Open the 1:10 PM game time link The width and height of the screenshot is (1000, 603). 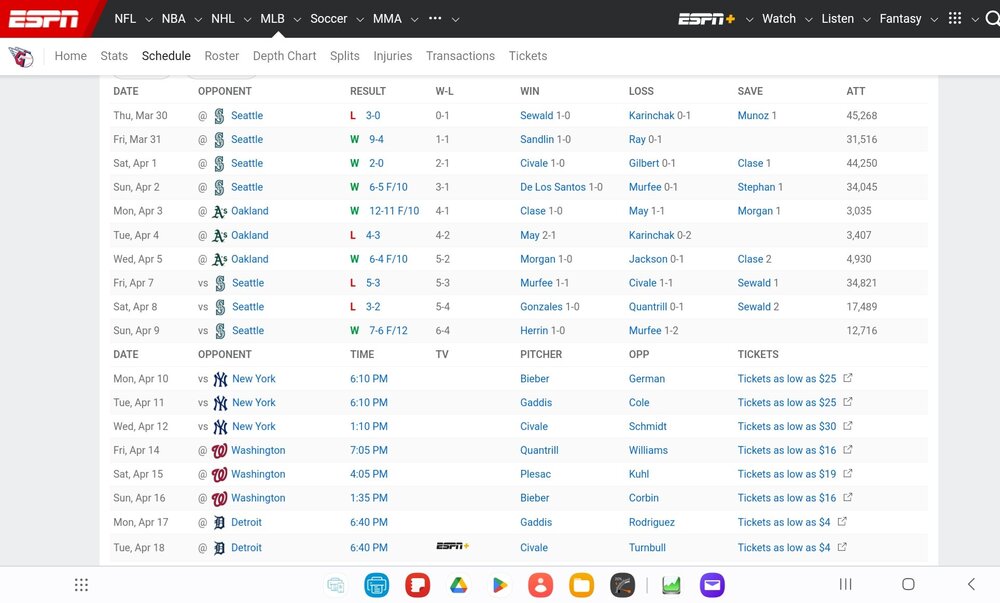tap(369, 426)
